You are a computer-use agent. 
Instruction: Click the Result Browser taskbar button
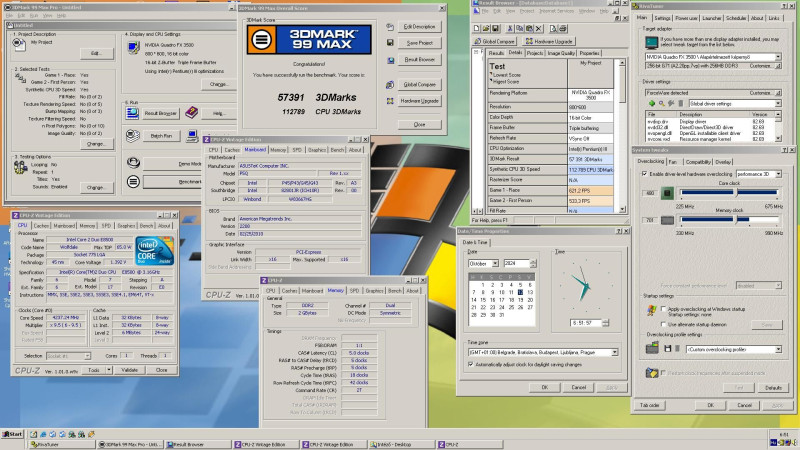coord(197,444)
